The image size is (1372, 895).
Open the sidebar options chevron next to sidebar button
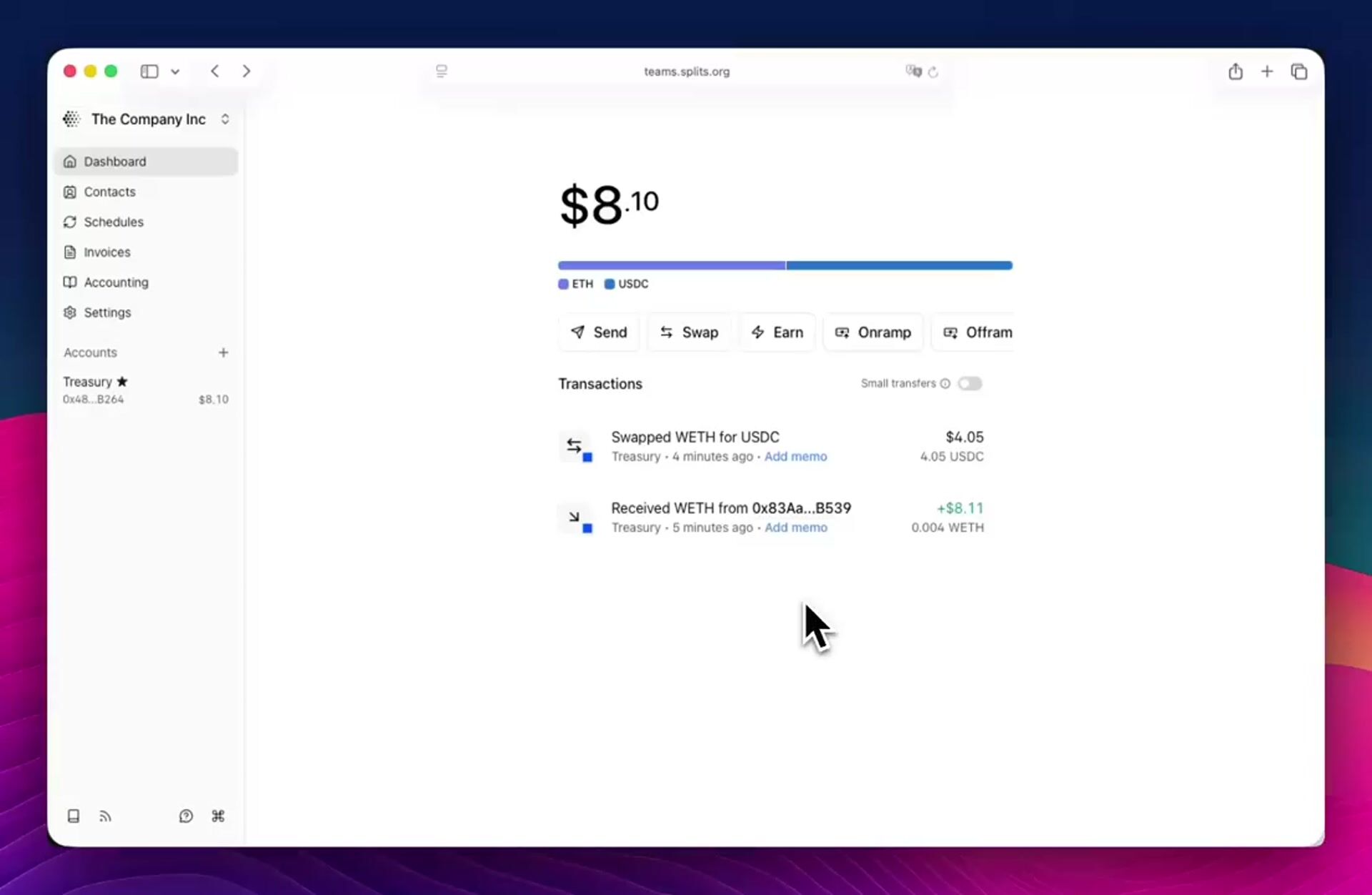point(176,71)
